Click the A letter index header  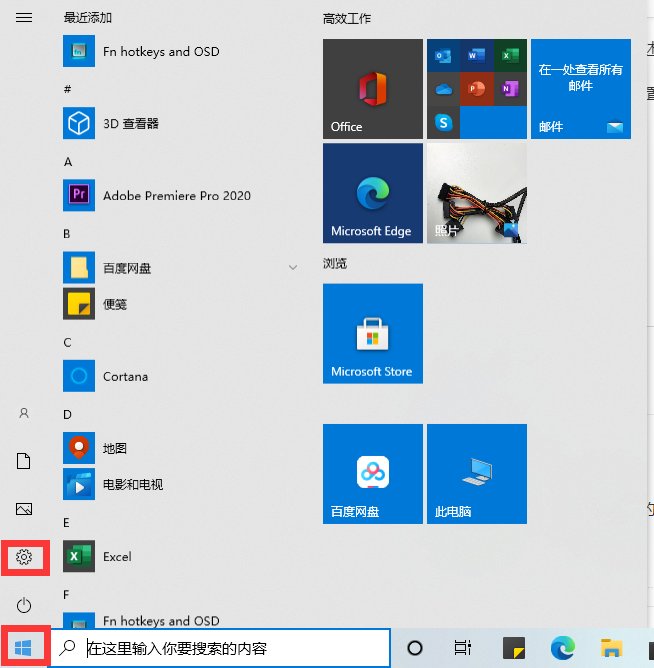[x=68, y=161]
